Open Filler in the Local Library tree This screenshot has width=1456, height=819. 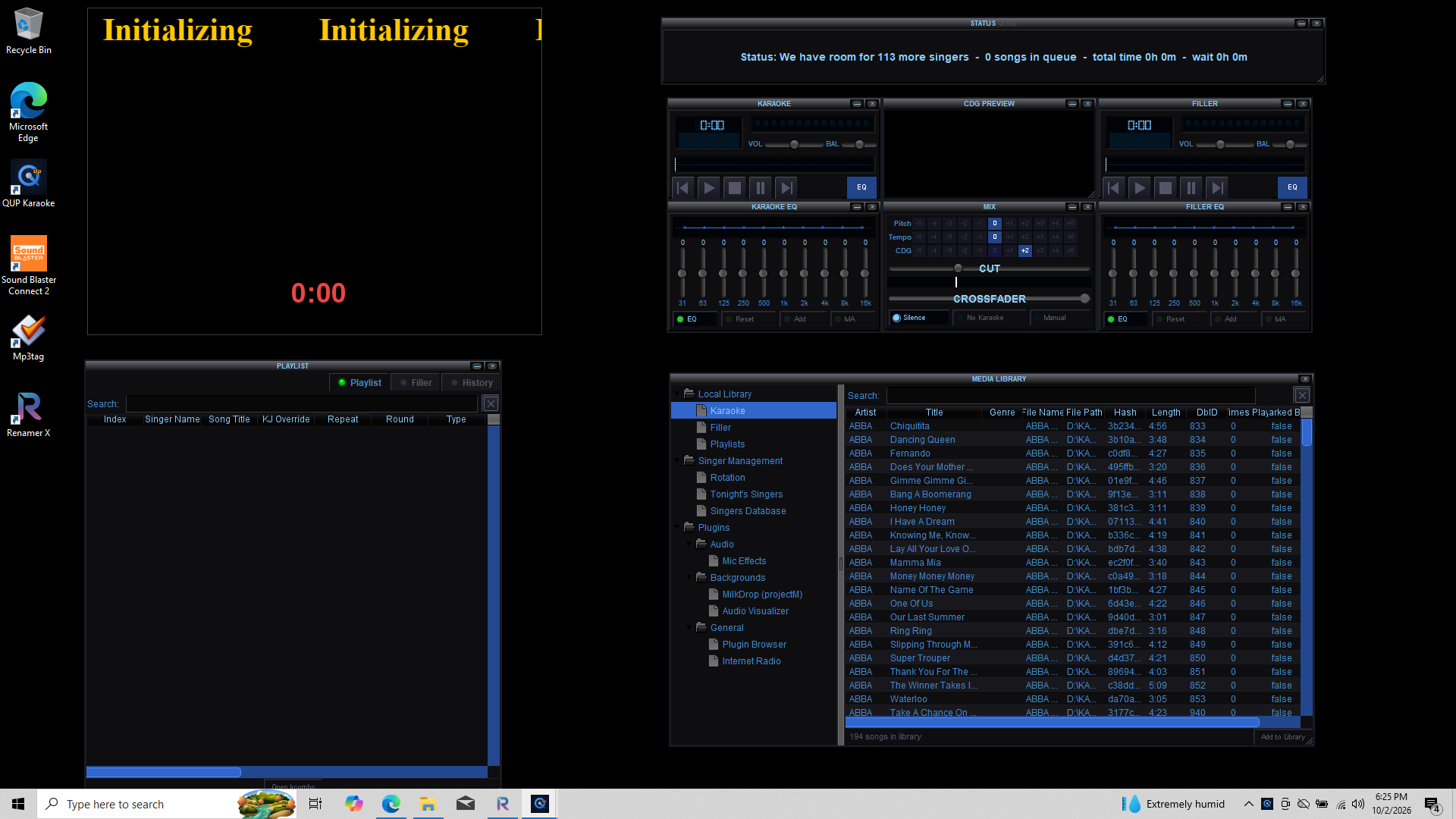(720, 428)
